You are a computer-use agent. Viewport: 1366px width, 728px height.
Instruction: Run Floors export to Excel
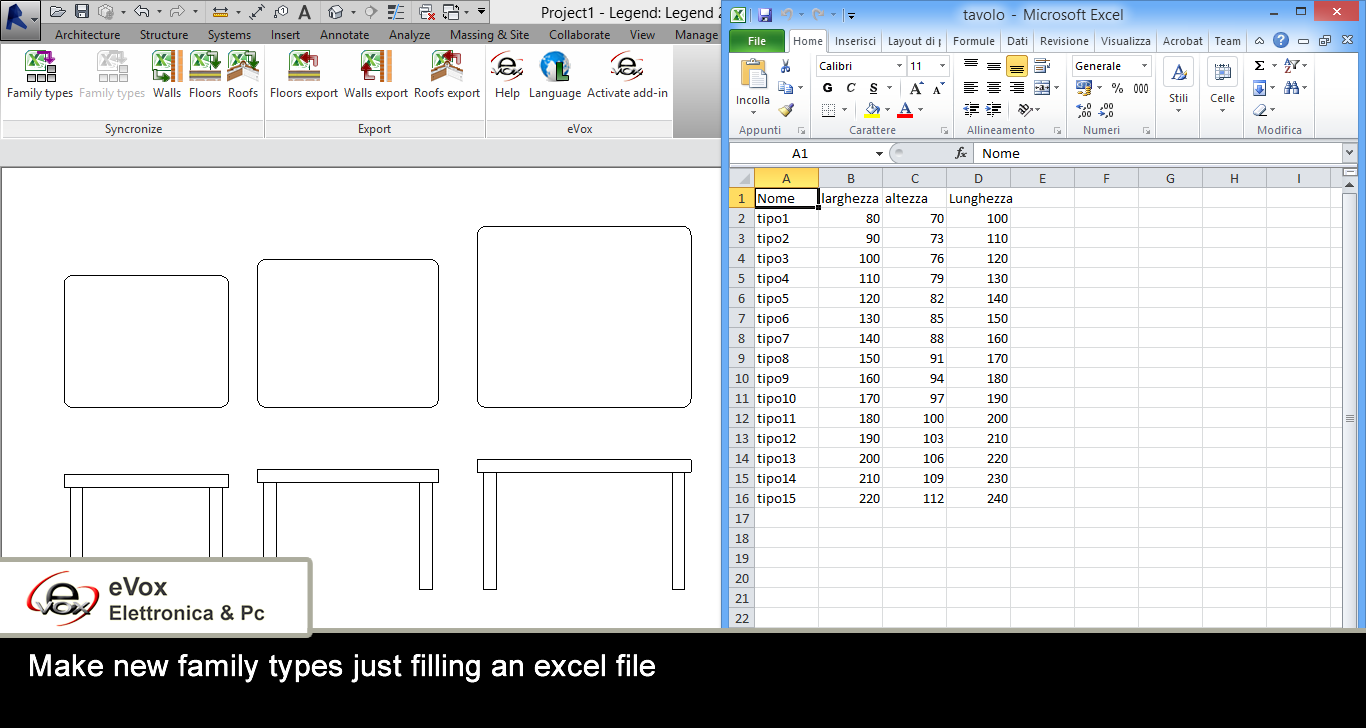point(304,75)
